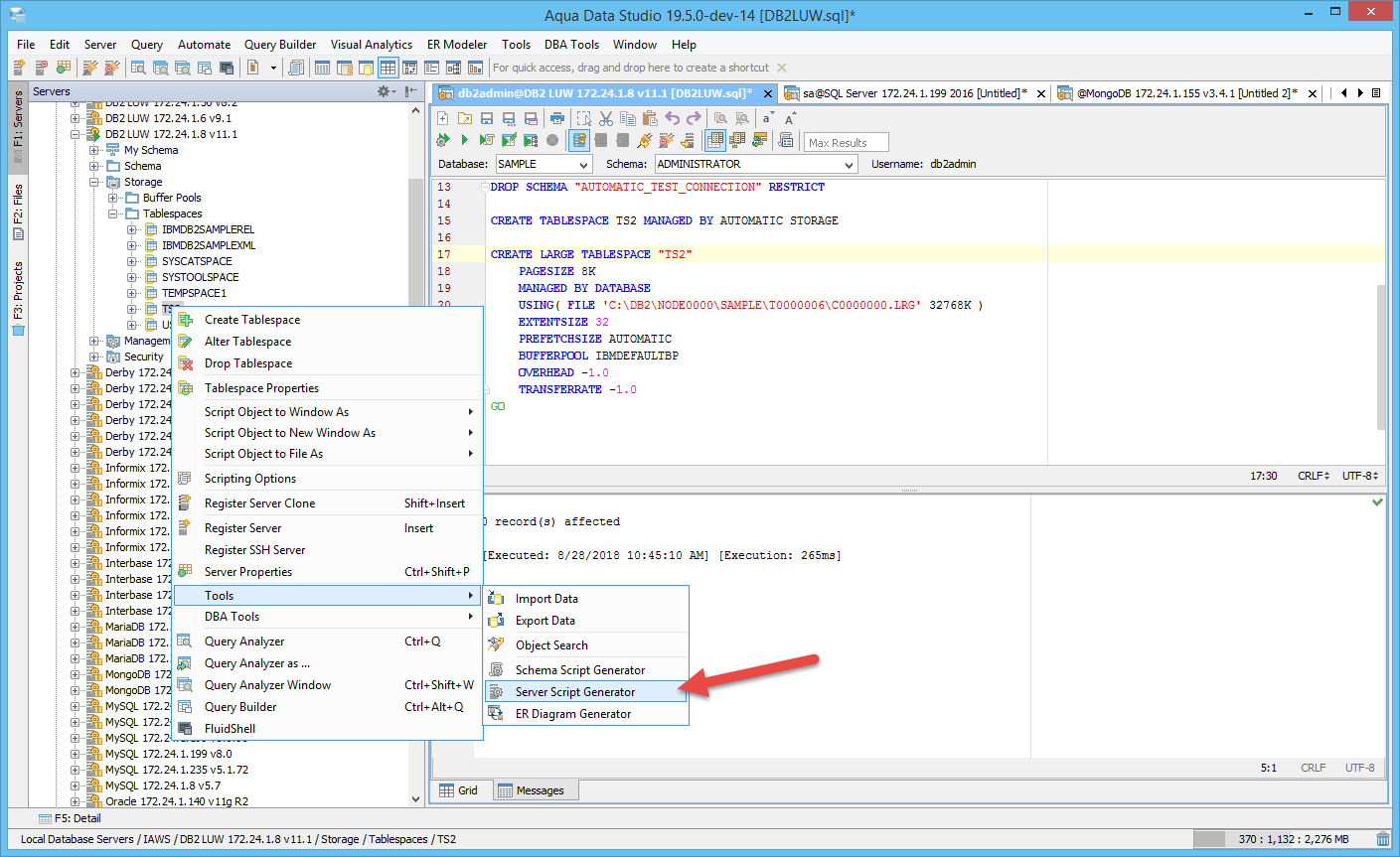
Task: Open the DBA Tools menu in menu bar
Action: pos(571,44)
